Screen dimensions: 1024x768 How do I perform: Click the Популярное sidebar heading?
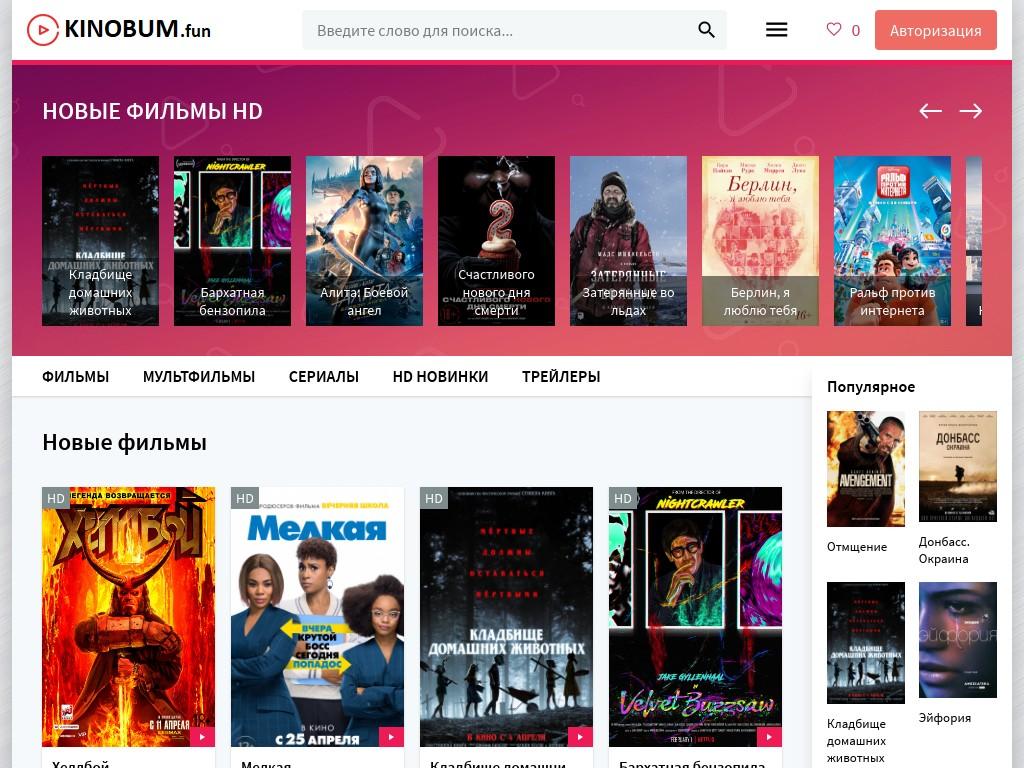tap(871, 387)
